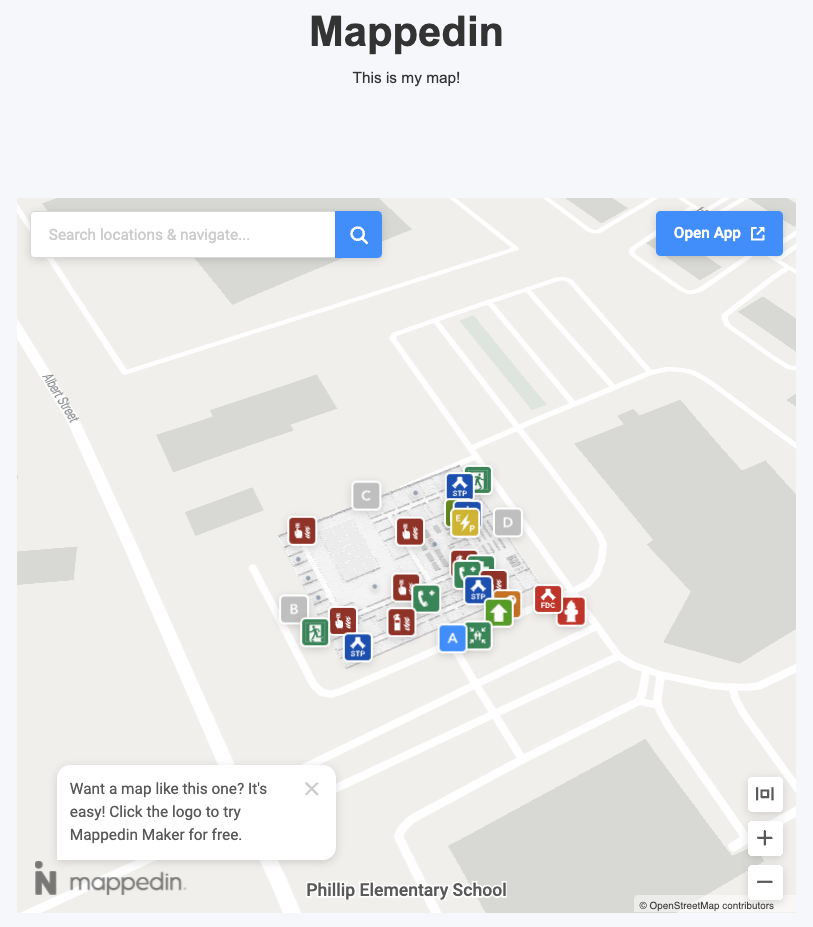Image resolution: width=813 pixels, height=927 pixels.
Task: Select entrance marker A on the map
Action: click(x=452, y=637)
